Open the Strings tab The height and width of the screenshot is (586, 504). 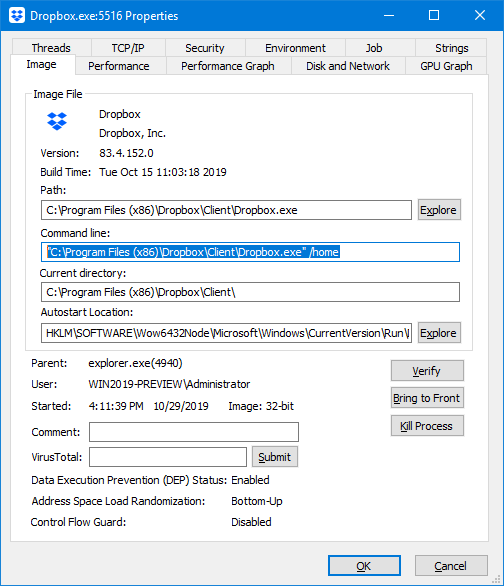click(451, 48)
